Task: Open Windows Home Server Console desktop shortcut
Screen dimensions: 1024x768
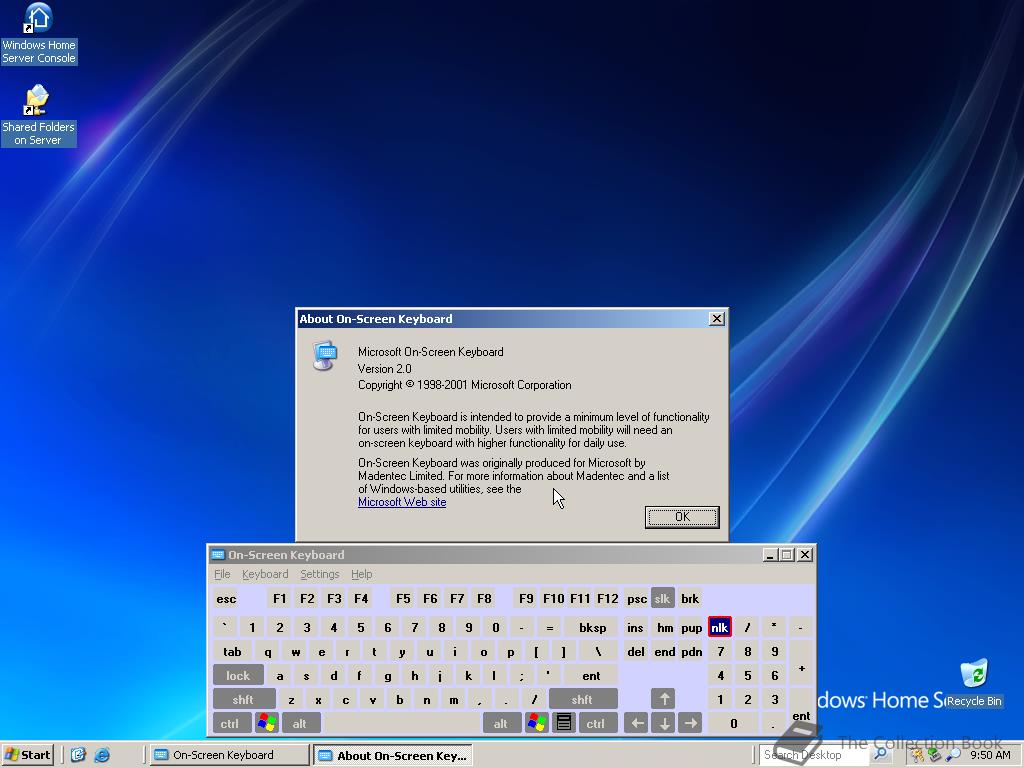Action: pos(39,33)
